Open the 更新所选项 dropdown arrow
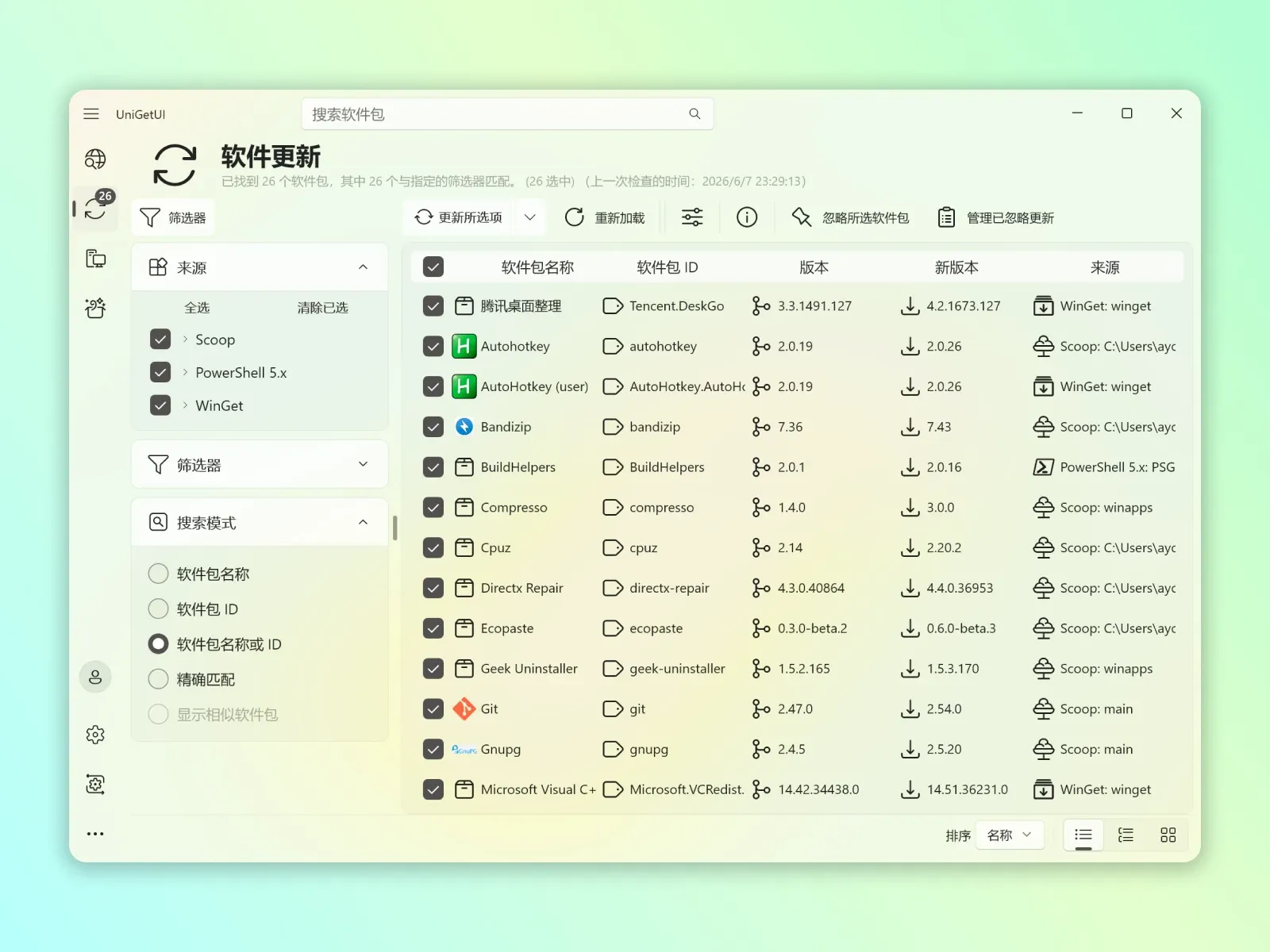This screenshot has width=1270, height=952. [x=530, y=217]
